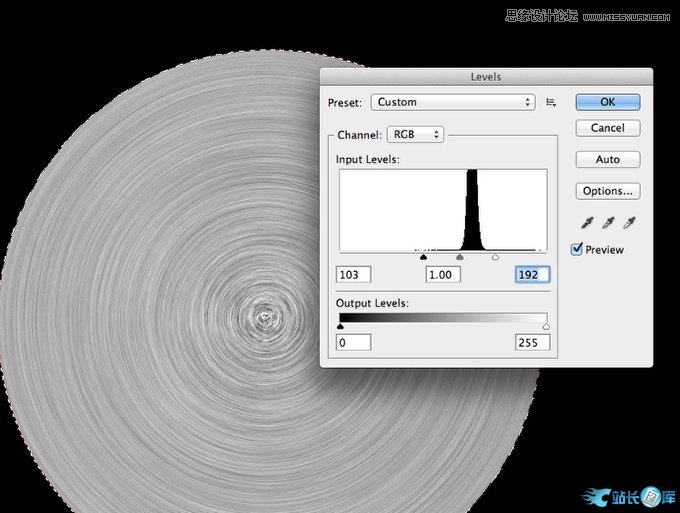The height and width of the screenshot is (513, 680).
Task: Toggle the Preview checkbox
Action: pyautogui.click(x=577, y=249)
